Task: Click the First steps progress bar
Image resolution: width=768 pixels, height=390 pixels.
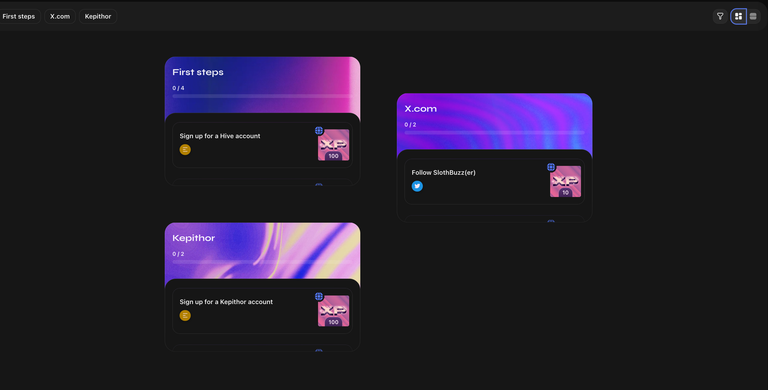Action: [263, 97]
